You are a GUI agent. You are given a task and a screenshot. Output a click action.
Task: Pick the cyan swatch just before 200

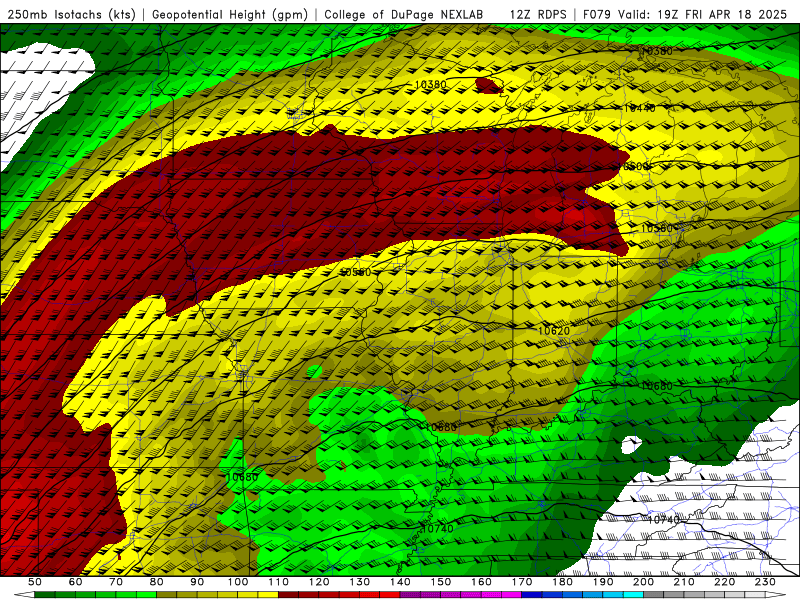[x=634, y=595]
